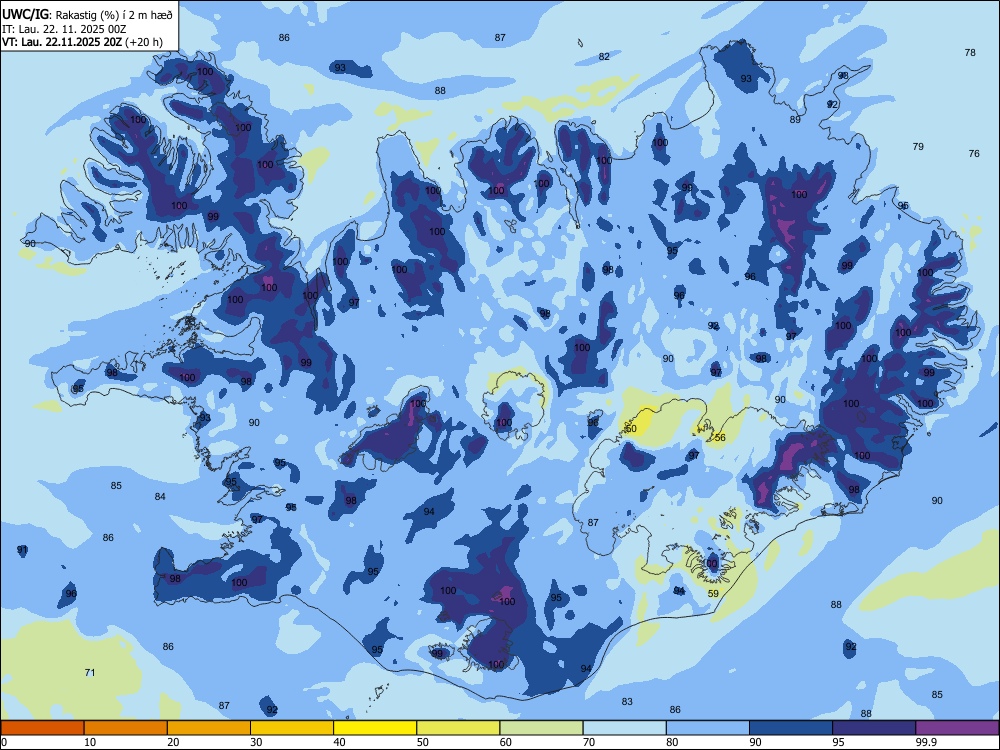Click the 10–20 orange legend swatch

pyautogui.click(x=126, y=728)
